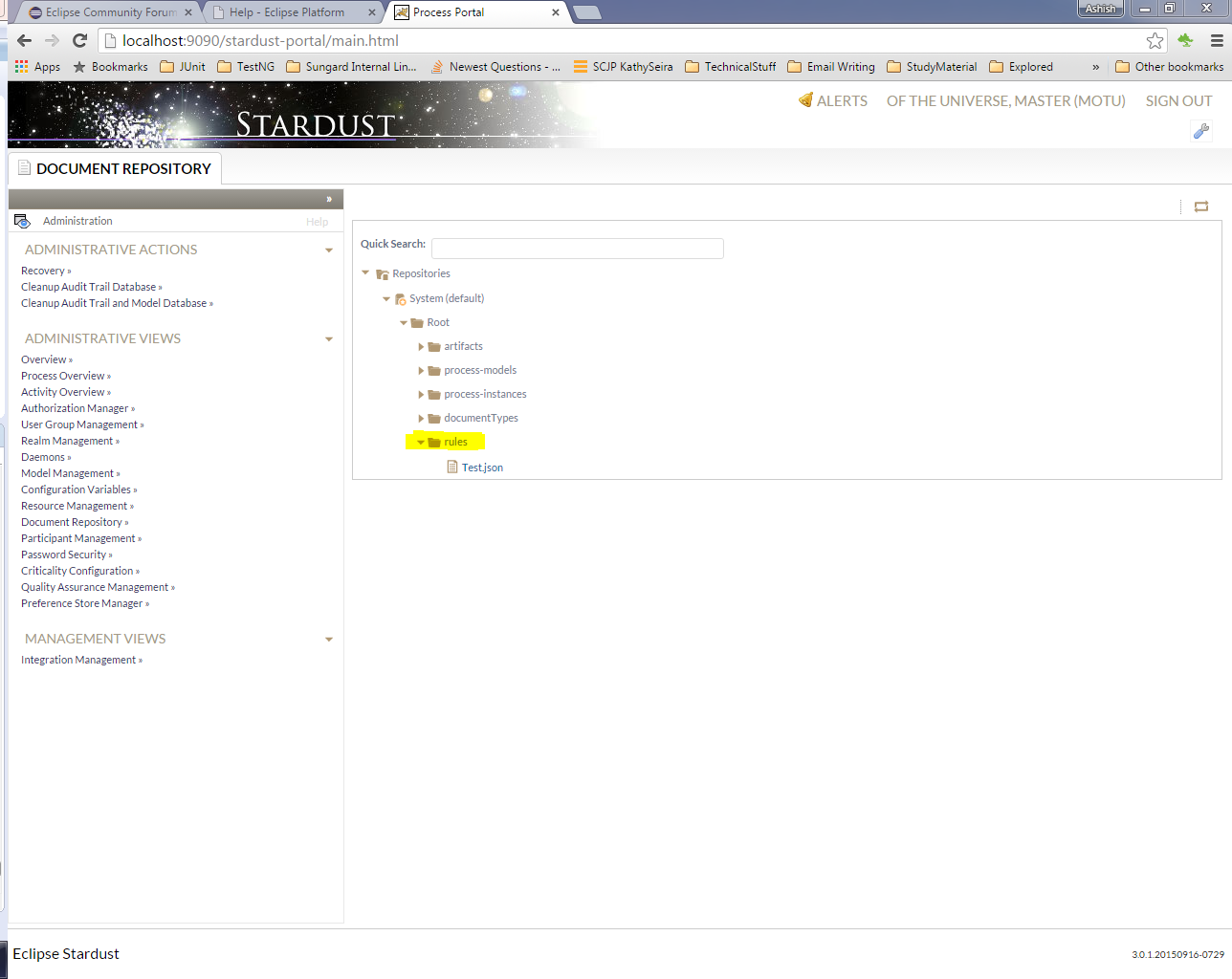Click the artifacts folder icon

(x=434, y=347)
